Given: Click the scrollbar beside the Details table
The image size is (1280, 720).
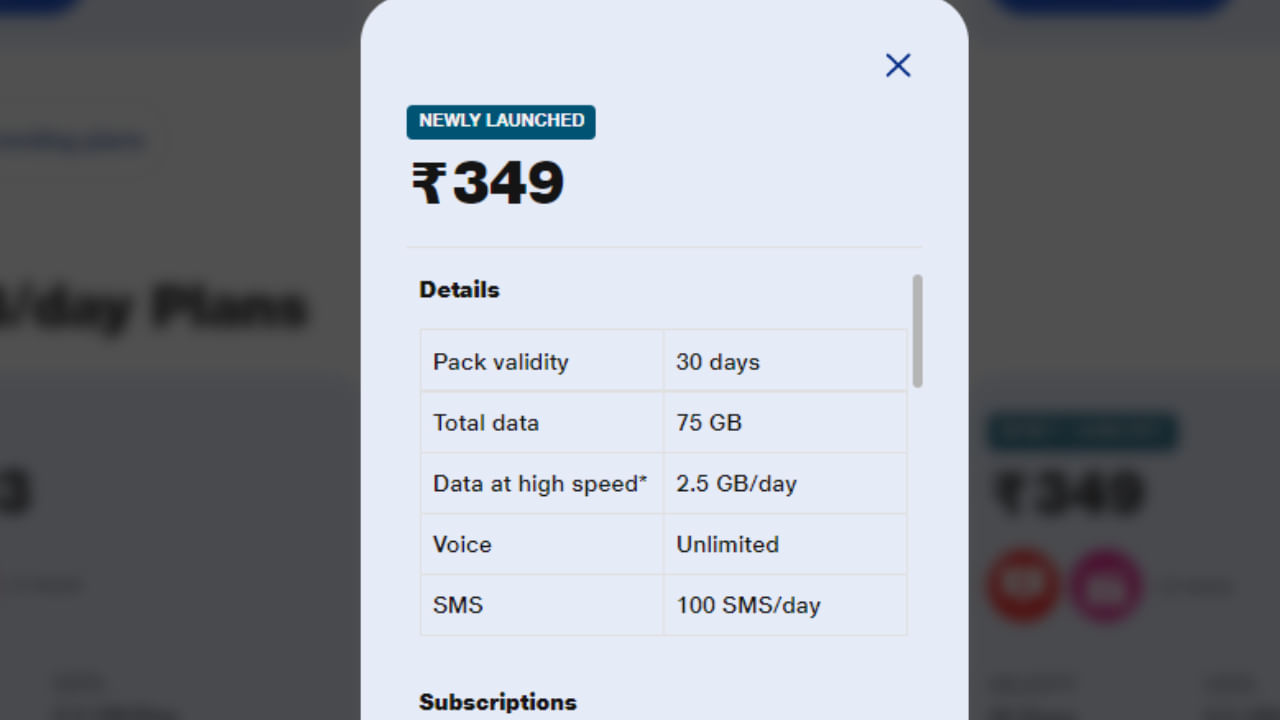Looking at the screenshot, I should pos(917,330).
